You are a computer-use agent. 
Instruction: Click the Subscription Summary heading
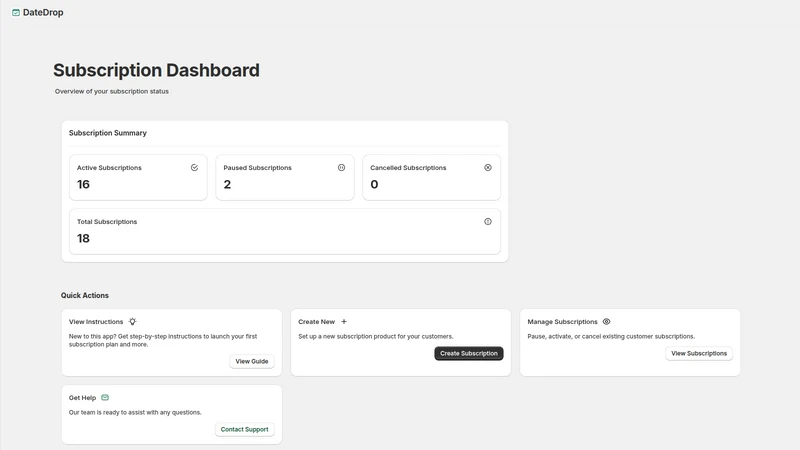(x=108, y=133)
